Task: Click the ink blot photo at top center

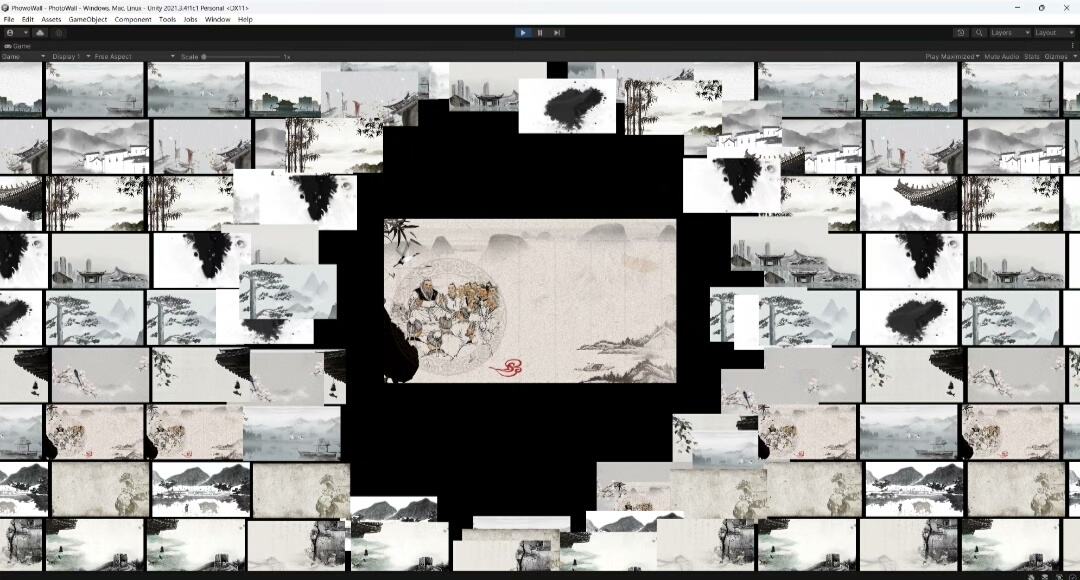Action: pos(567,105)
